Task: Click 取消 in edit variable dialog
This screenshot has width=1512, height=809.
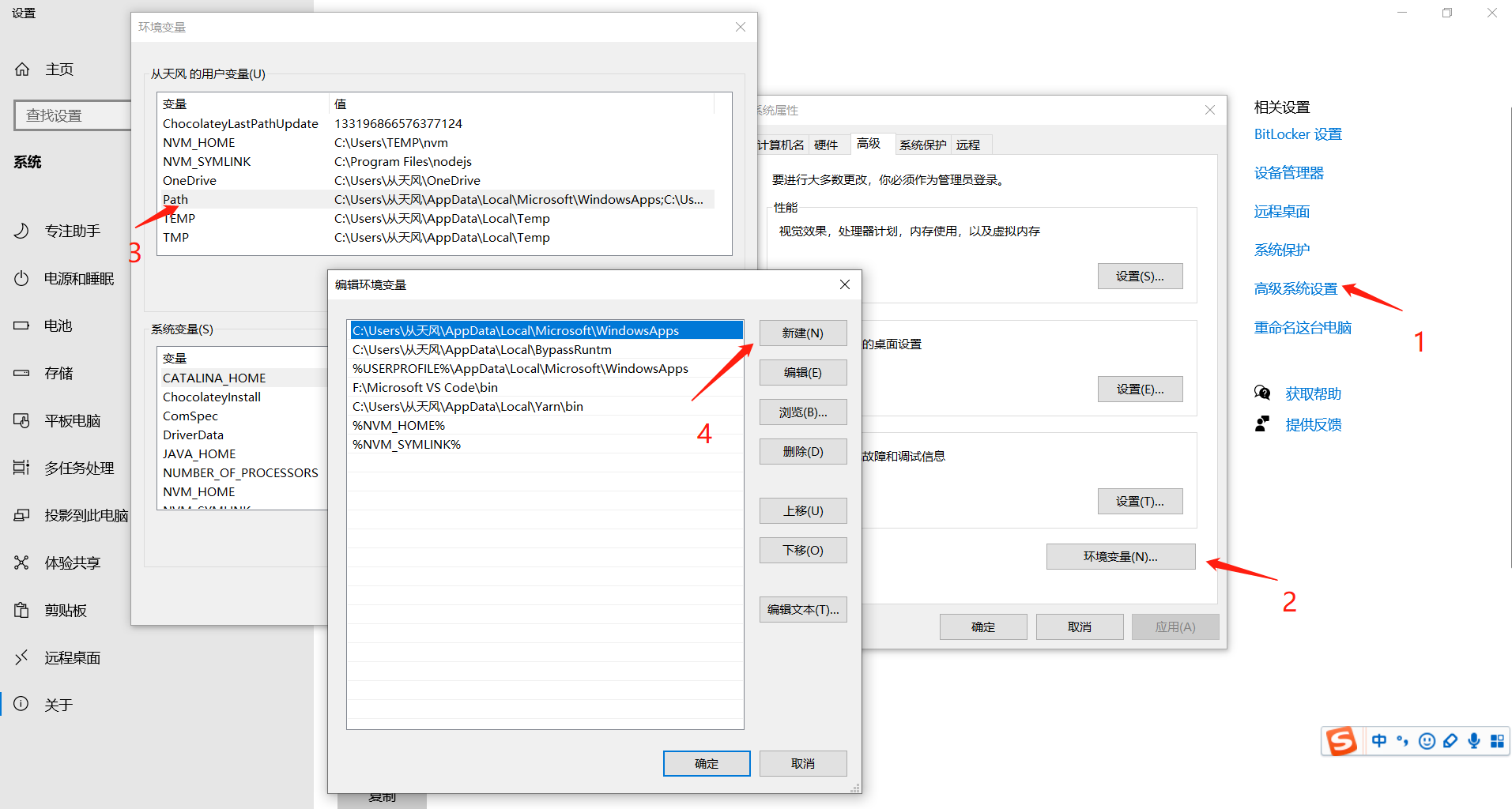Action: (803, 764)
